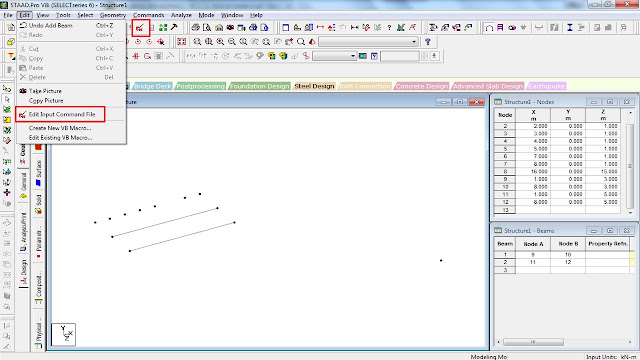This screenshot has width=640, height=360.
Task: Click the Print icon in top toolbar
Action: click(196, 27)
